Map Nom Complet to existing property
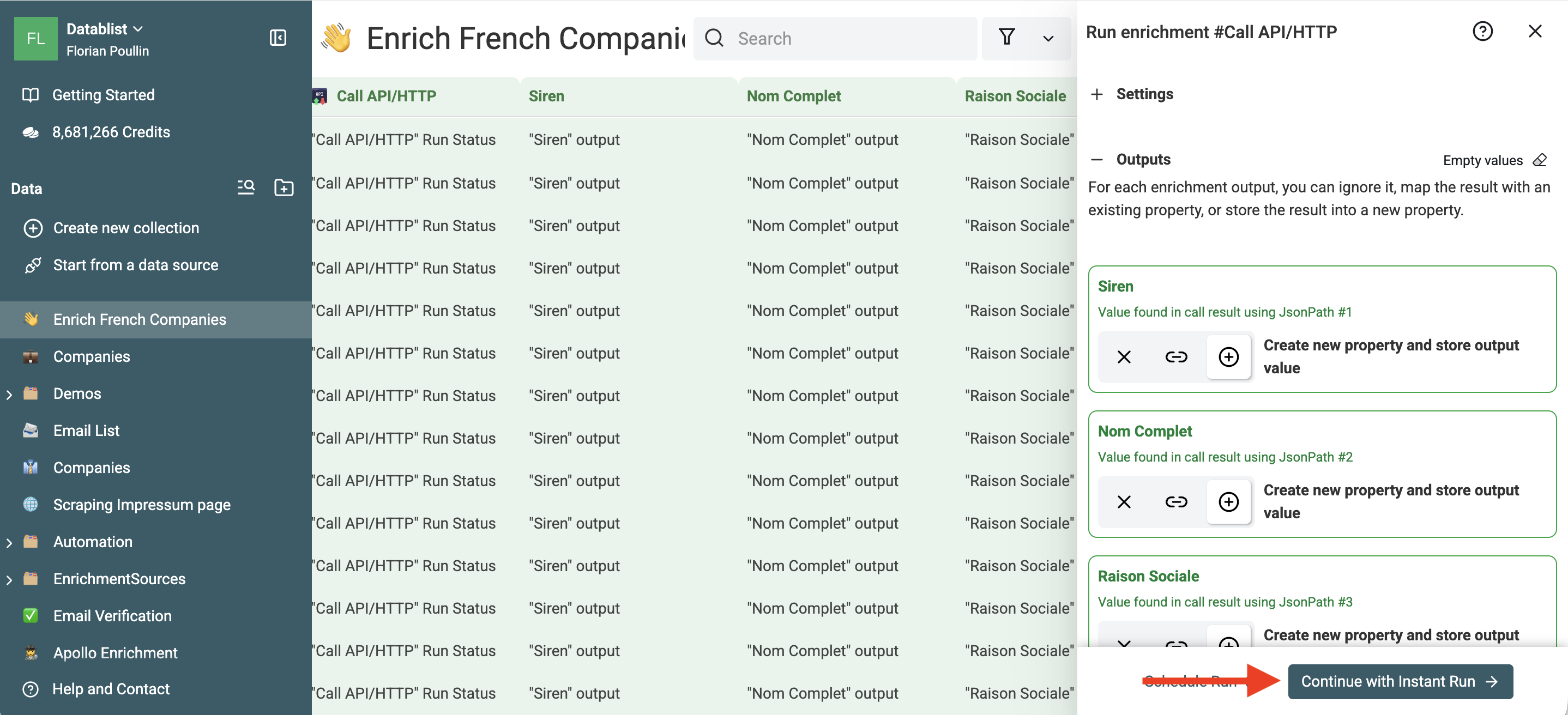The image size is (1568, 715). 1176,501
